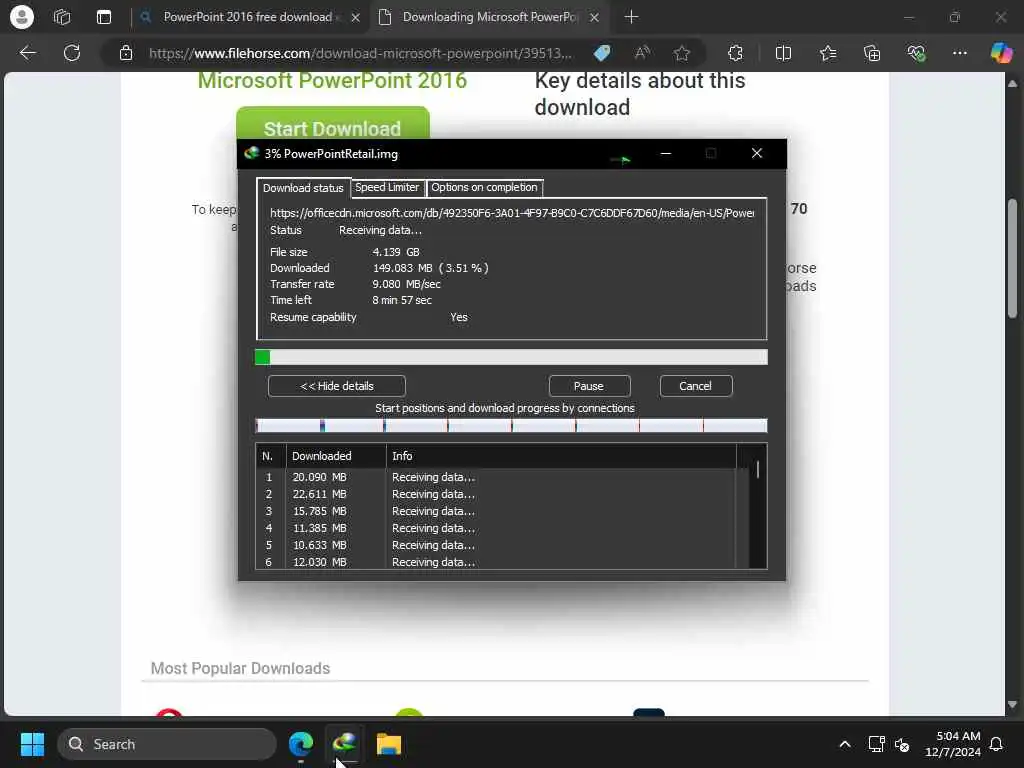Viewport: 1024px width, 768px height.
Task: Click the IDM icon in dialog title bar
Action: 251,153
